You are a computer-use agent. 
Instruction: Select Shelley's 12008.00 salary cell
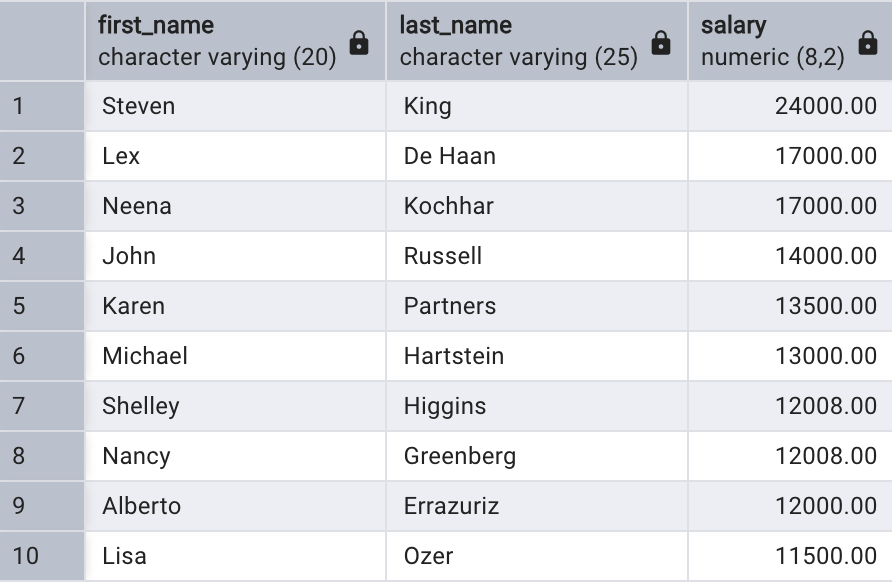click(x=790, y=406)
